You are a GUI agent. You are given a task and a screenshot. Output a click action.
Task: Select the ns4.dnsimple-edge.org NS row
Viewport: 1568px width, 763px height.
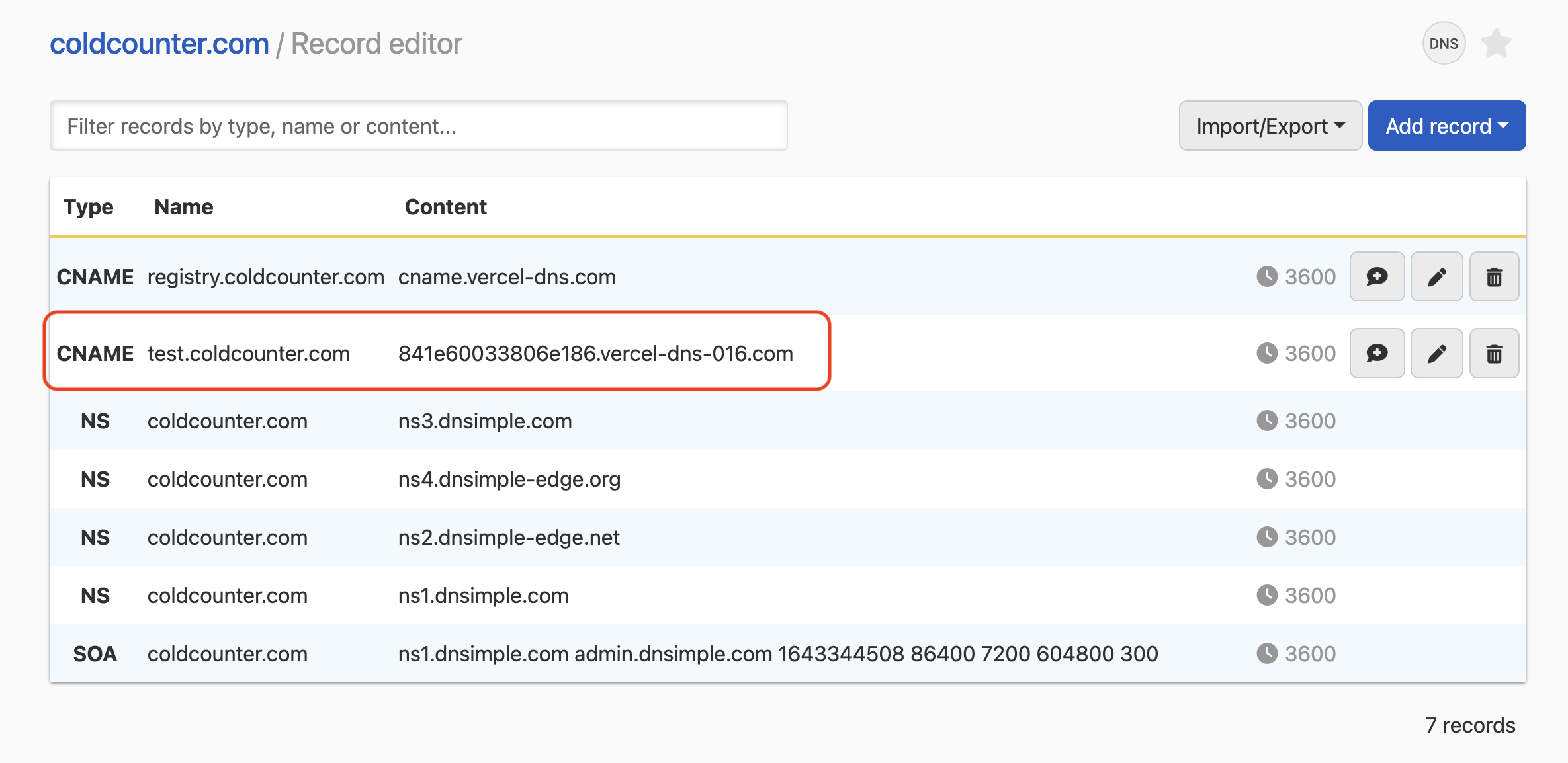pyautogui.click(x=509, y=479)
